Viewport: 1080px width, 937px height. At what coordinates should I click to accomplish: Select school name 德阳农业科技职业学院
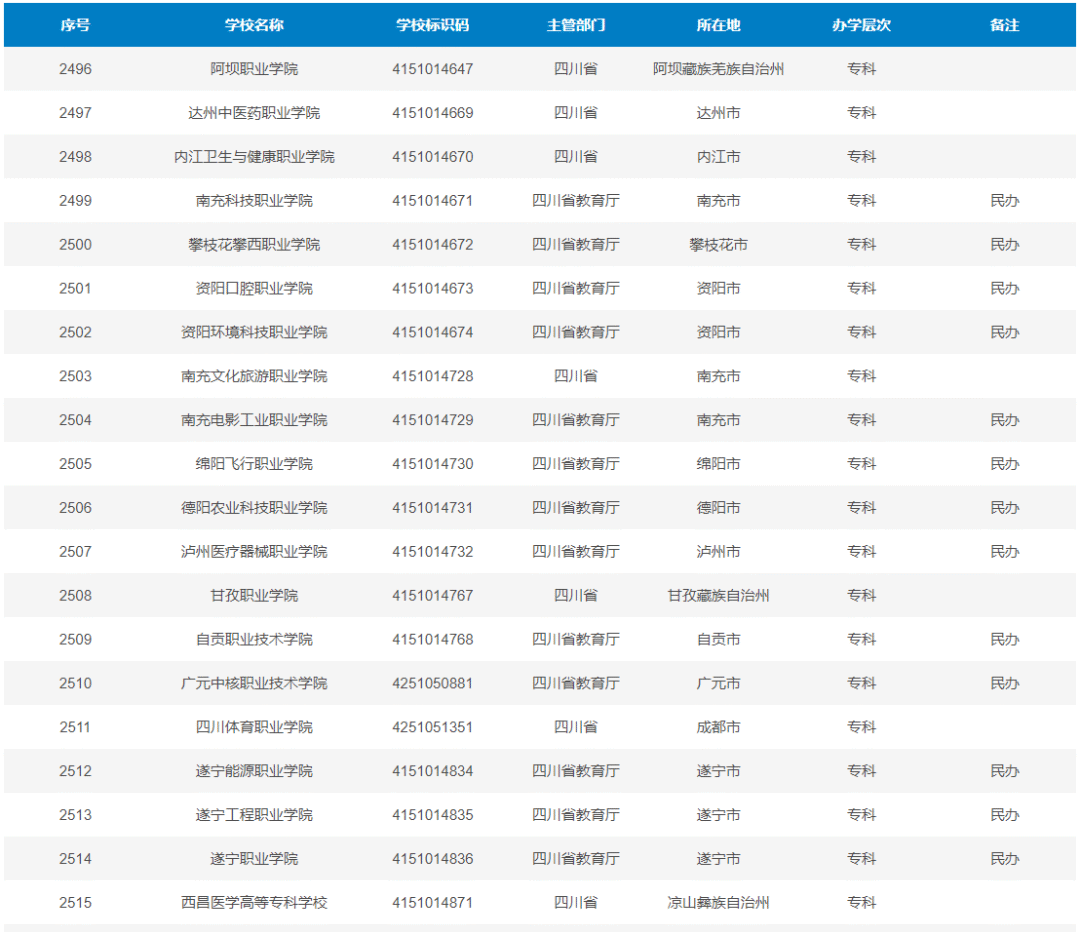click(x=254, y=508)
